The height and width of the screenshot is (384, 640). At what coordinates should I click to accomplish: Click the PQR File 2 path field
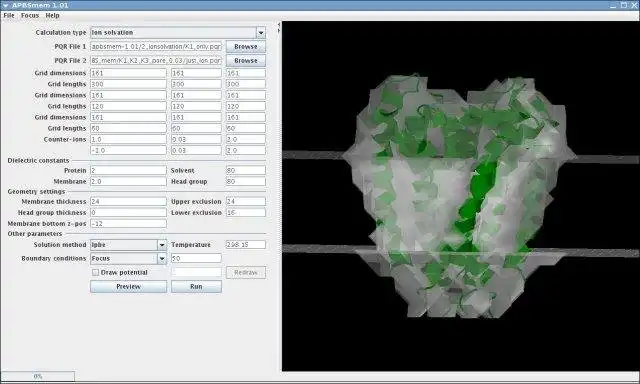pyautogui.click(x=156, y=60)
